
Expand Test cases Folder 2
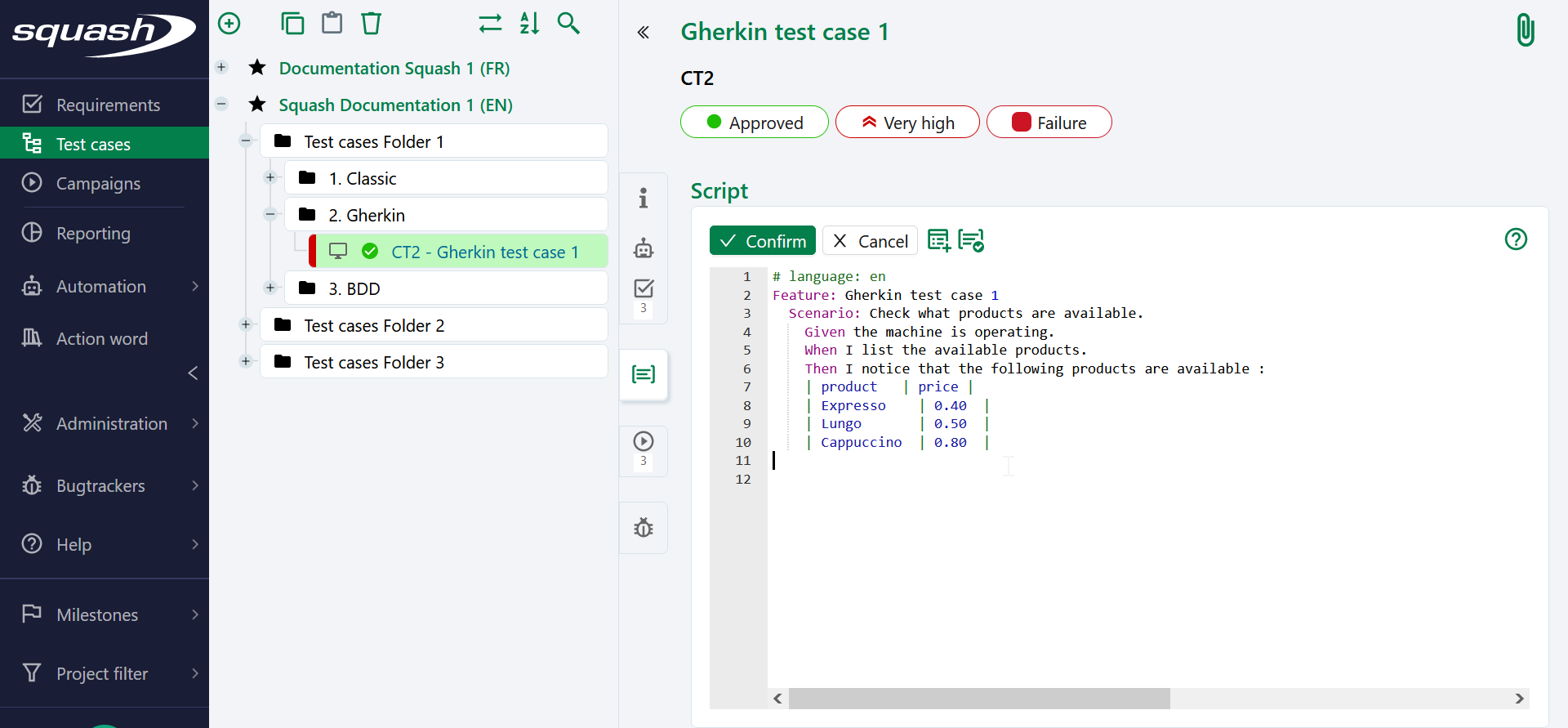click(x=246, y=324)
